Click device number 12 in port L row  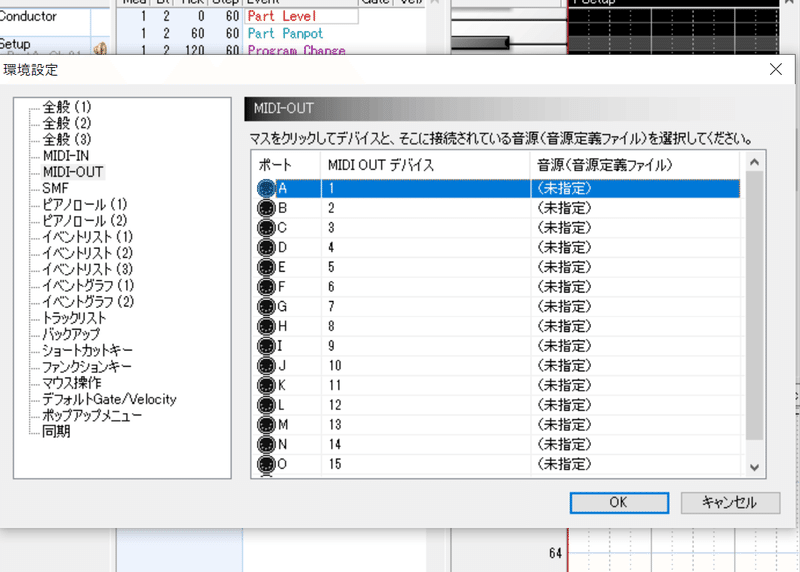[x=335, y=405]
